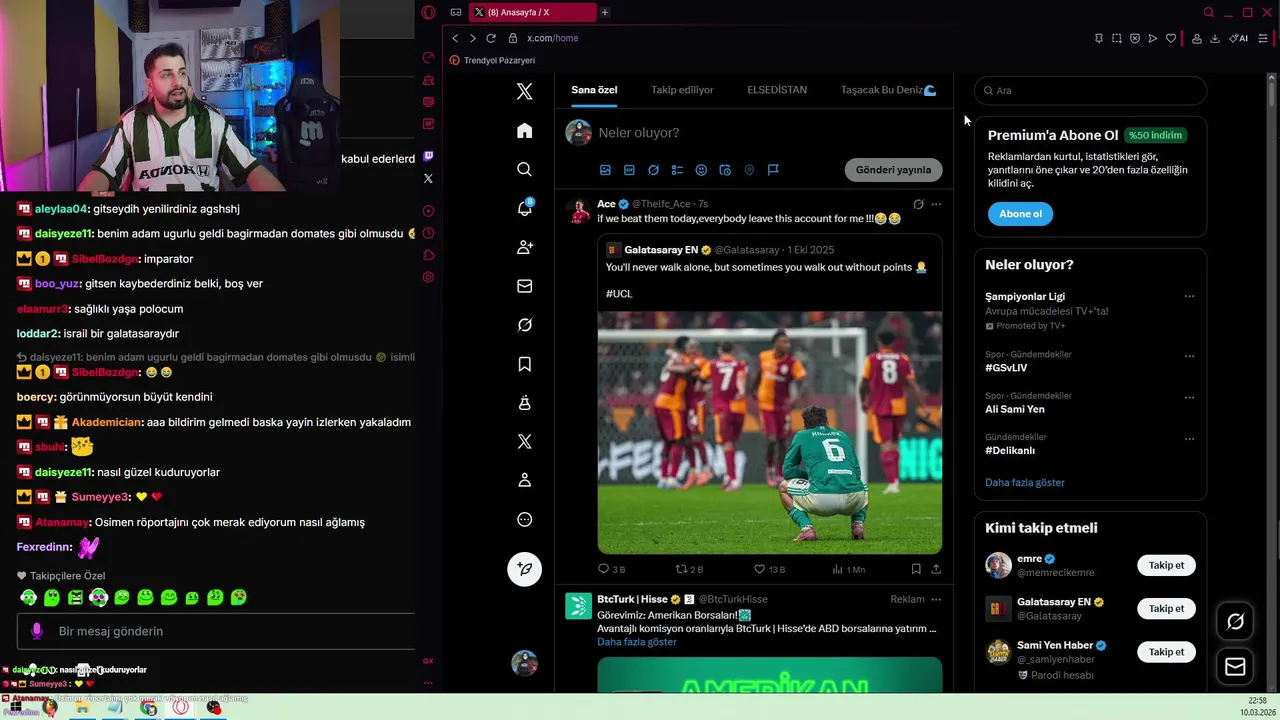Click the round compose post button in sidebar
Viewport: 1280px width, 720px height.
524,569
